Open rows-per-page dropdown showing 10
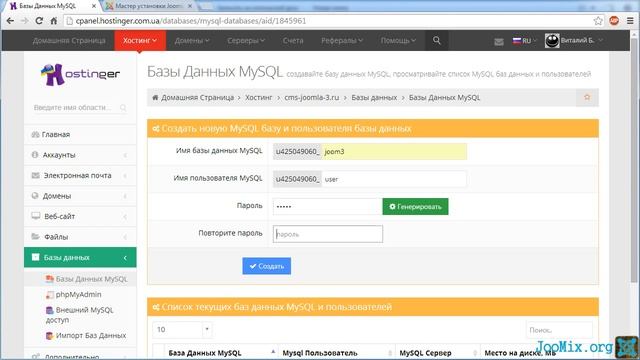This screenshot has height=360, width=640. (182, 329)
